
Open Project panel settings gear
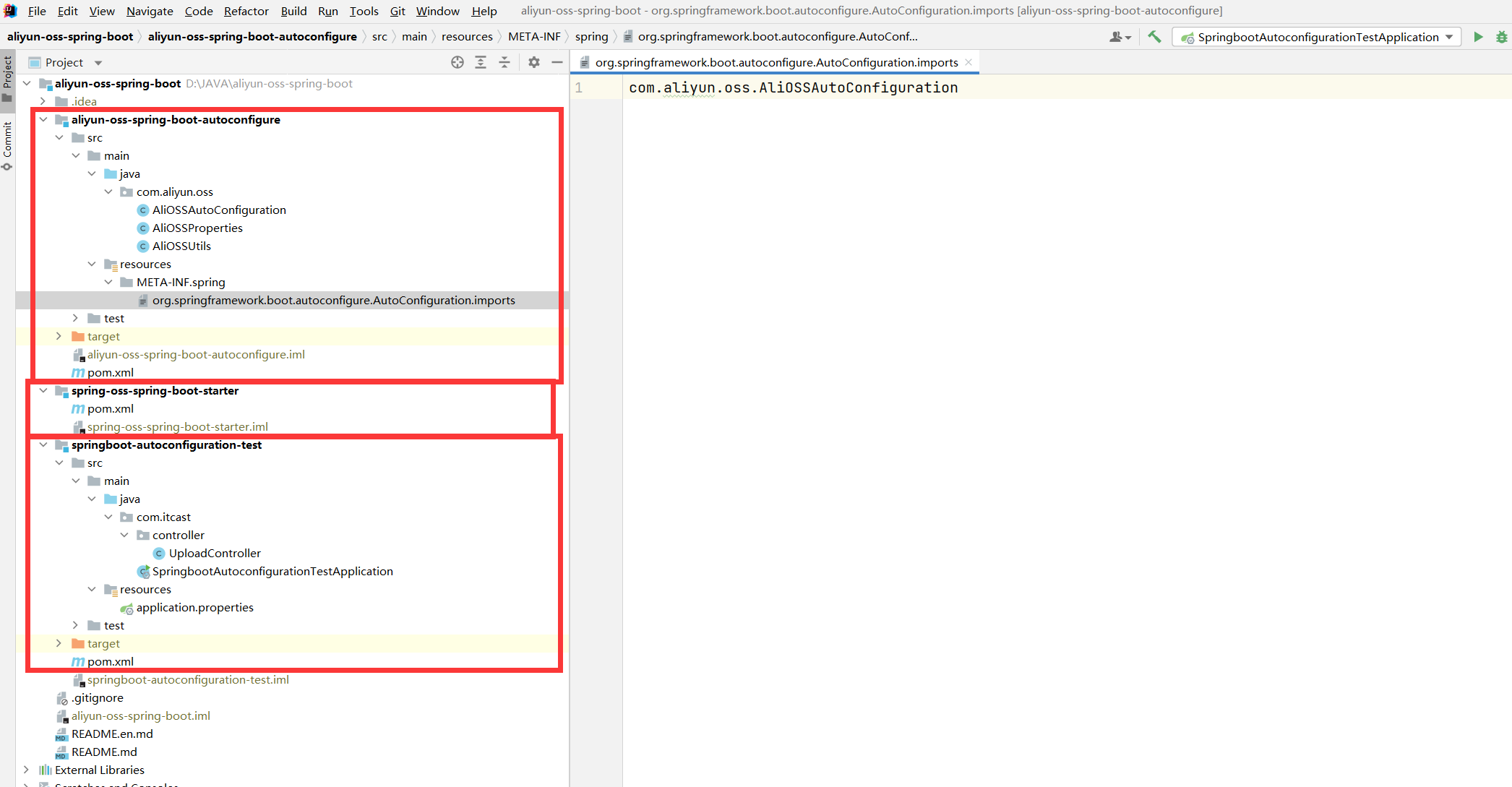(x=534, y=62)
